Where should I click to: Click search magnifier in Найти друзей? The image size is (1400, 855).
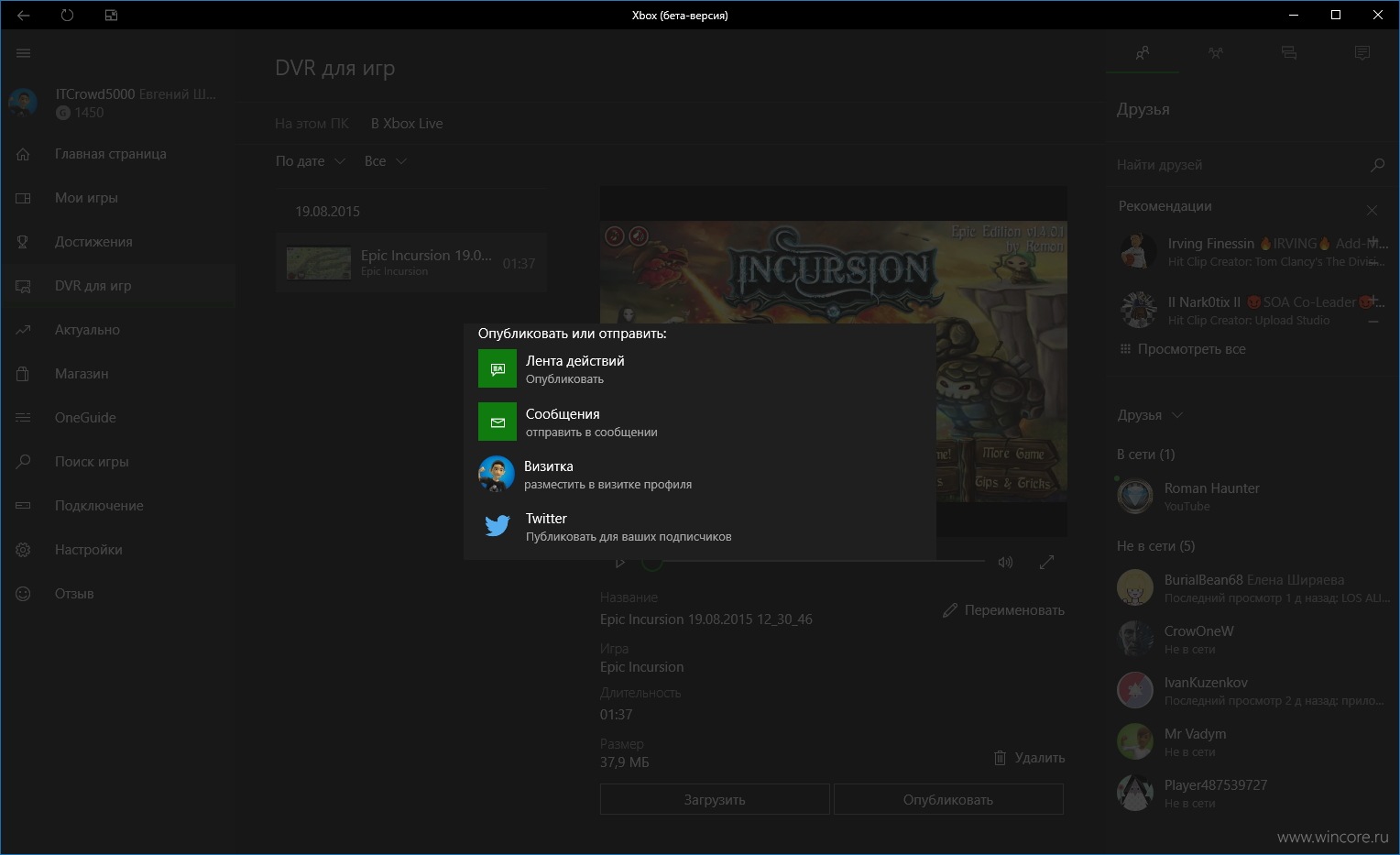pyautogui.click(x=1377, y=165)
